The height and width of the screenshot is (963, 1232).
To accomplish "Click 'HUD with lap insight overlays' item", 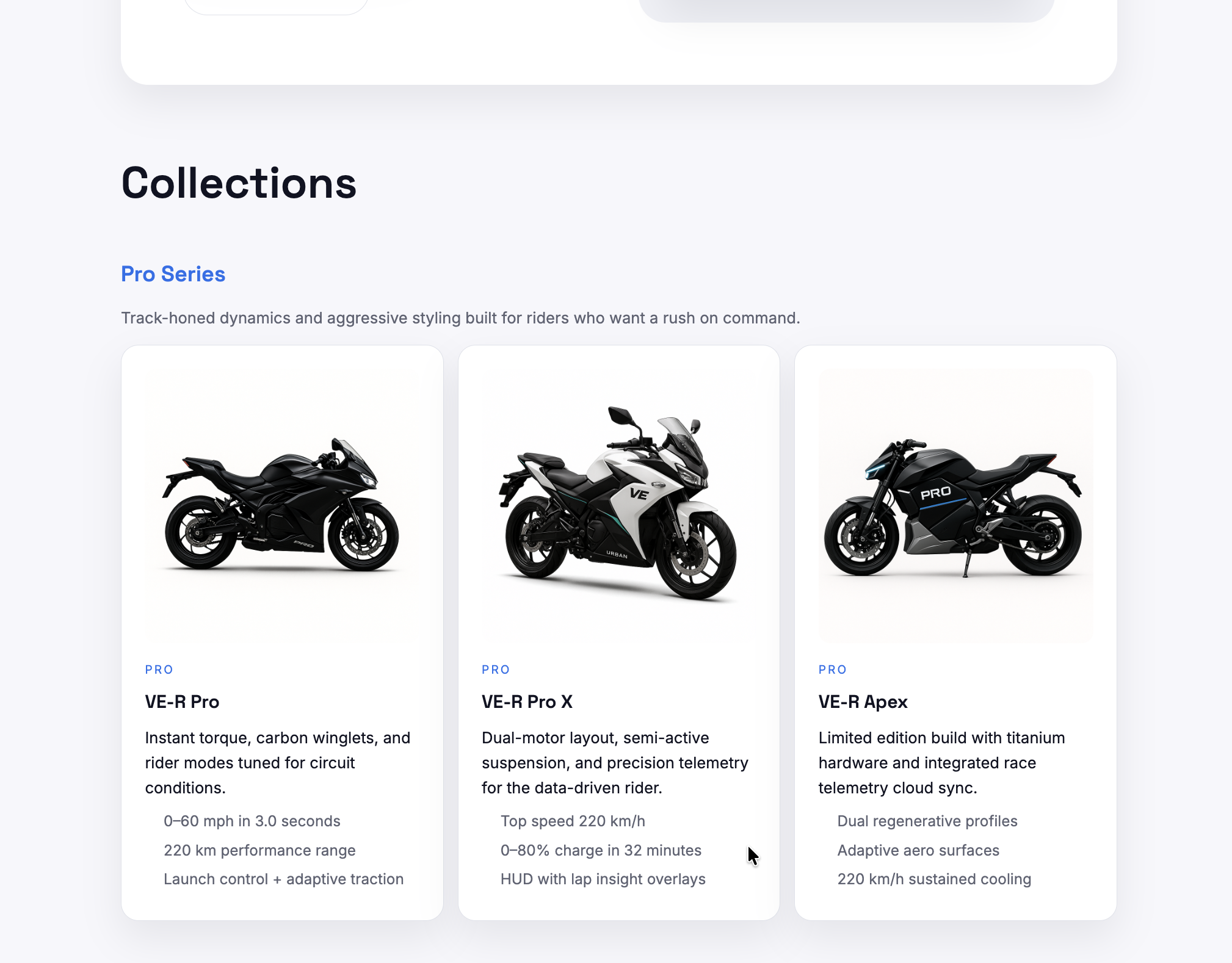I will click(x=603, y=879).
